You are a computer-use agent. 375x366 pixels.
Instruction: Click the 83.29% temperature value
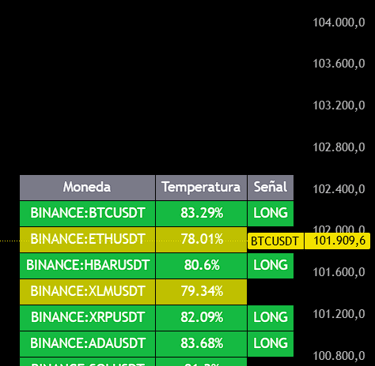(x=201, y=213)
